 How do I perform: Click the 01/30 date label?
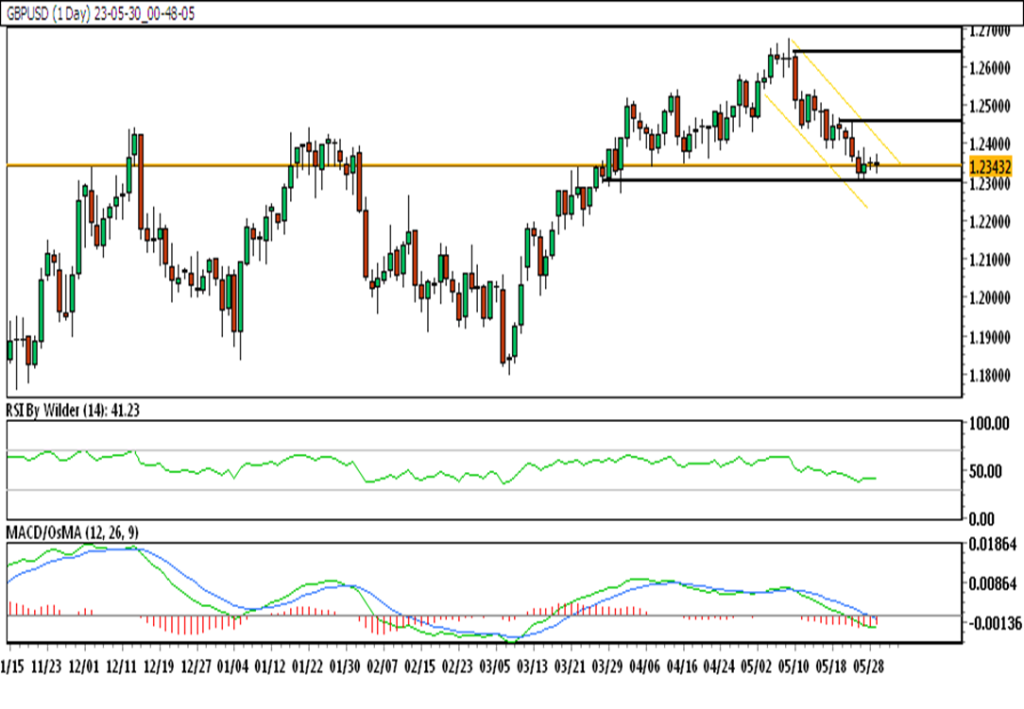click(x=345, y=667)
